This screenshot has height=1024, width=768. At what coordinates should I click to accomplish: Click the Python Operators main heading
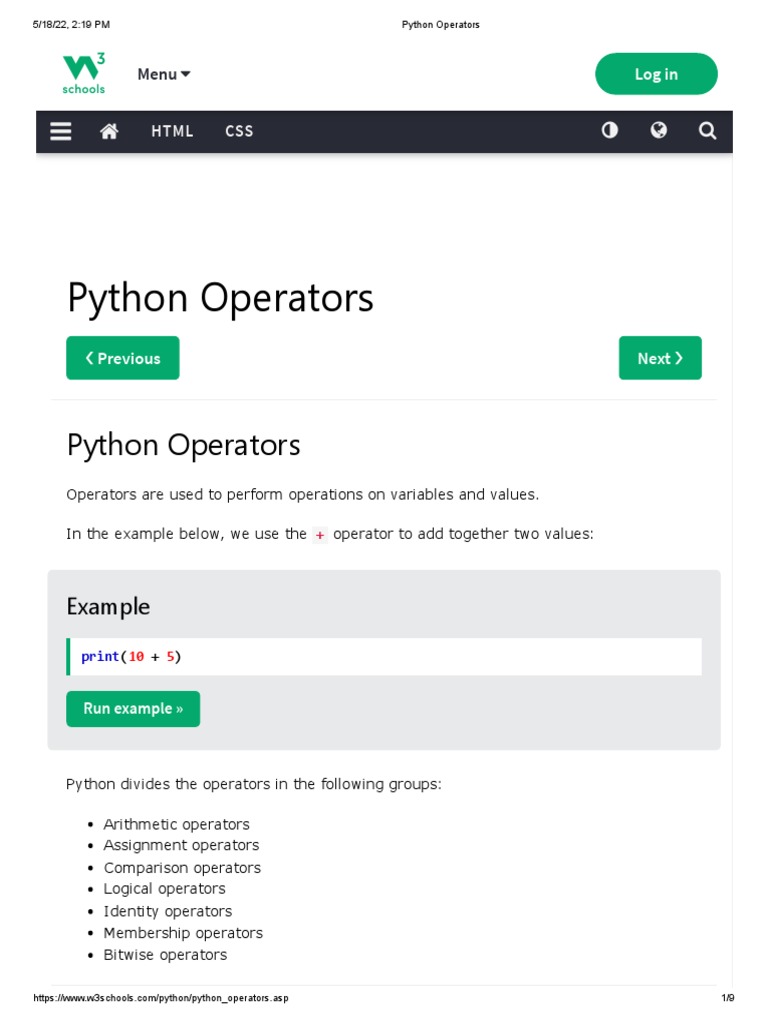[x=220, y=298]
